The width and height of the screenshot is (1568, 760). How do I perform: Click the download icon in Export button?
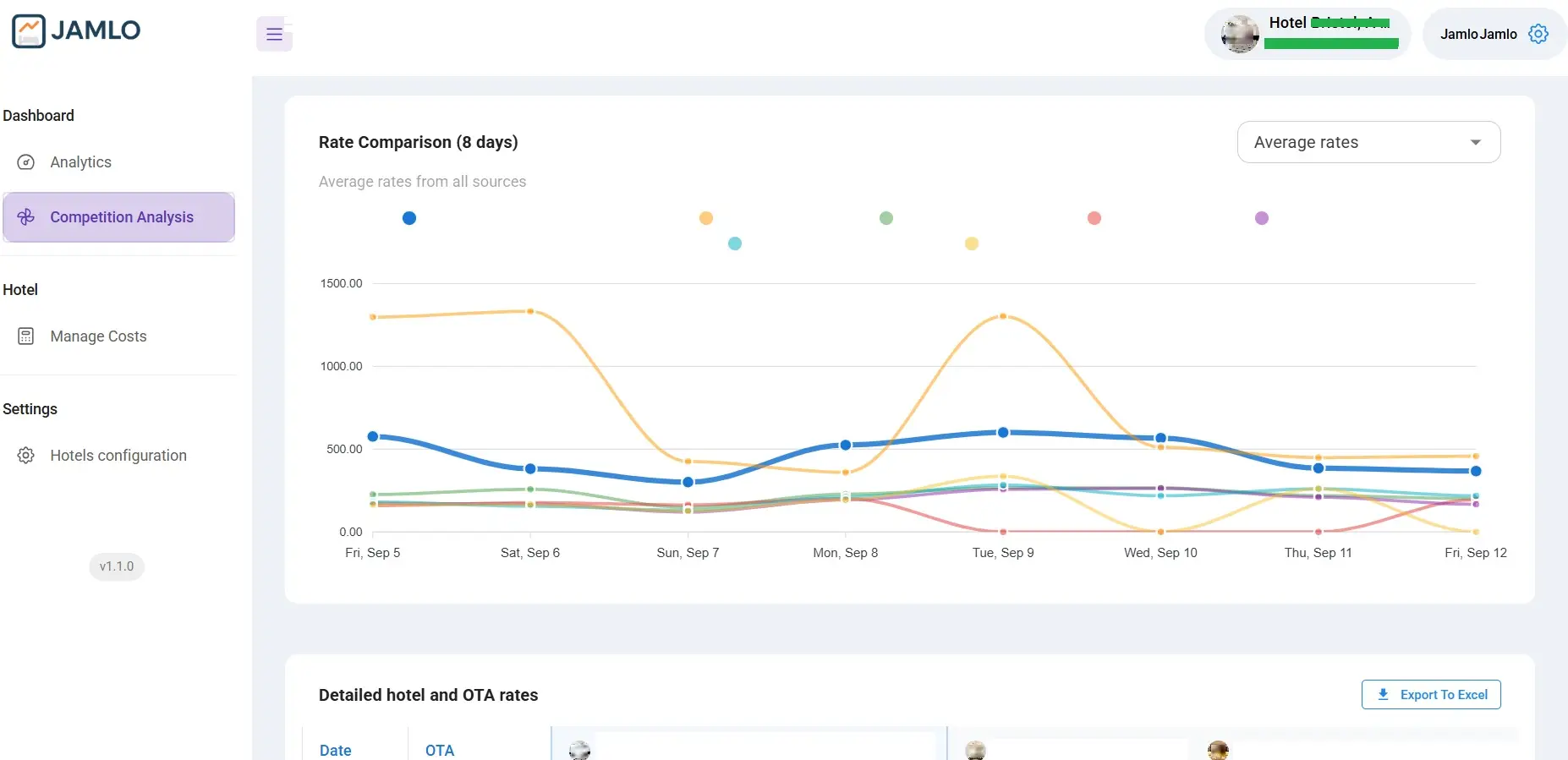(1383, 695)
